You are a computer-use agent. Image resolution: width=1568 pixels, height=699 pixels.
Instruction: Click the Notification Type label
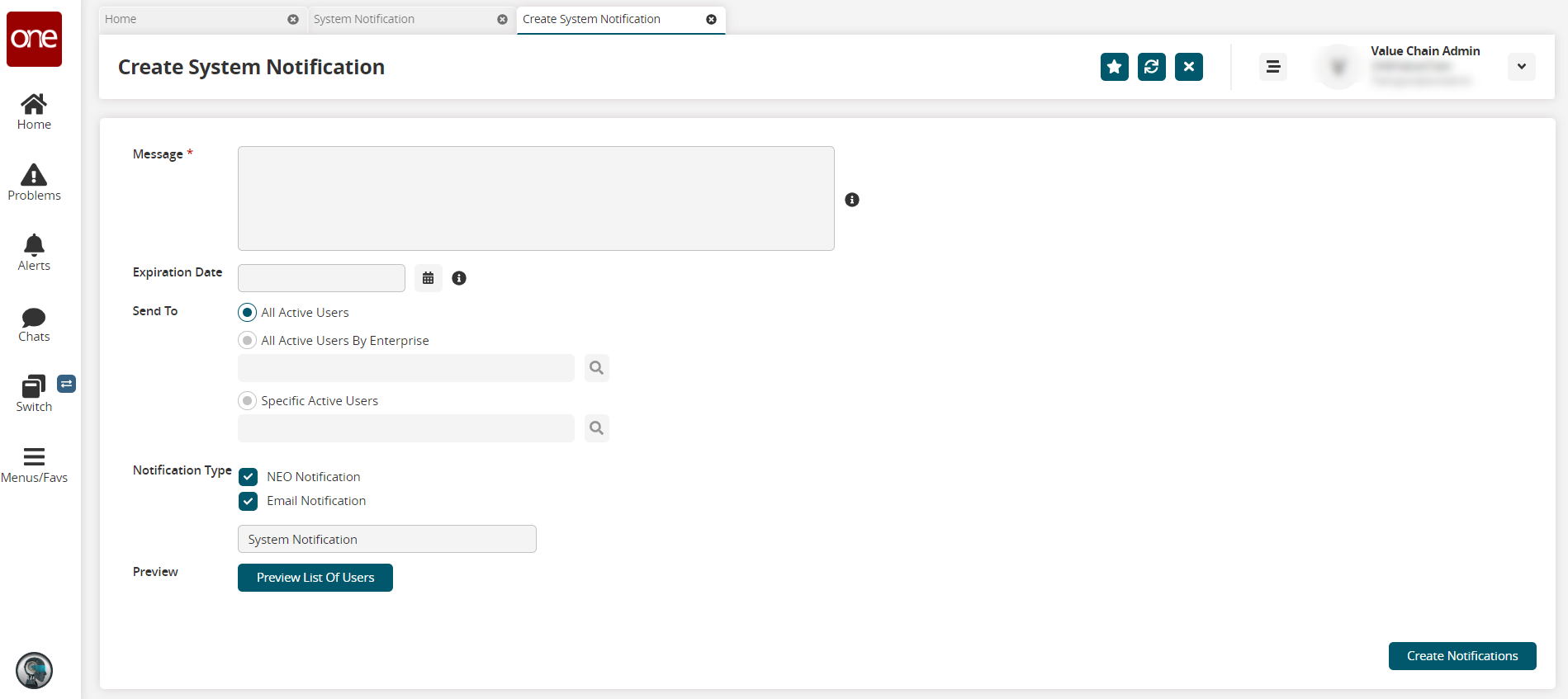pos(182,470)
